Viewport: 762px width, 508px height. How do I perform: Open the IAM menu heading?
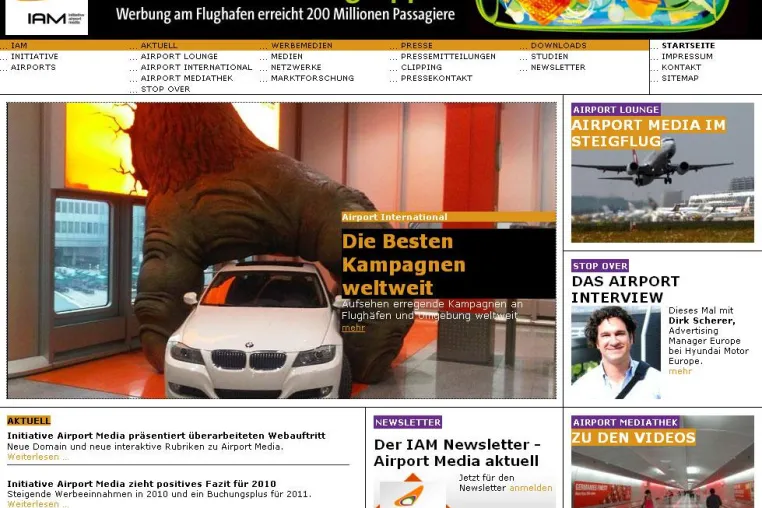(x=19, y=45)
